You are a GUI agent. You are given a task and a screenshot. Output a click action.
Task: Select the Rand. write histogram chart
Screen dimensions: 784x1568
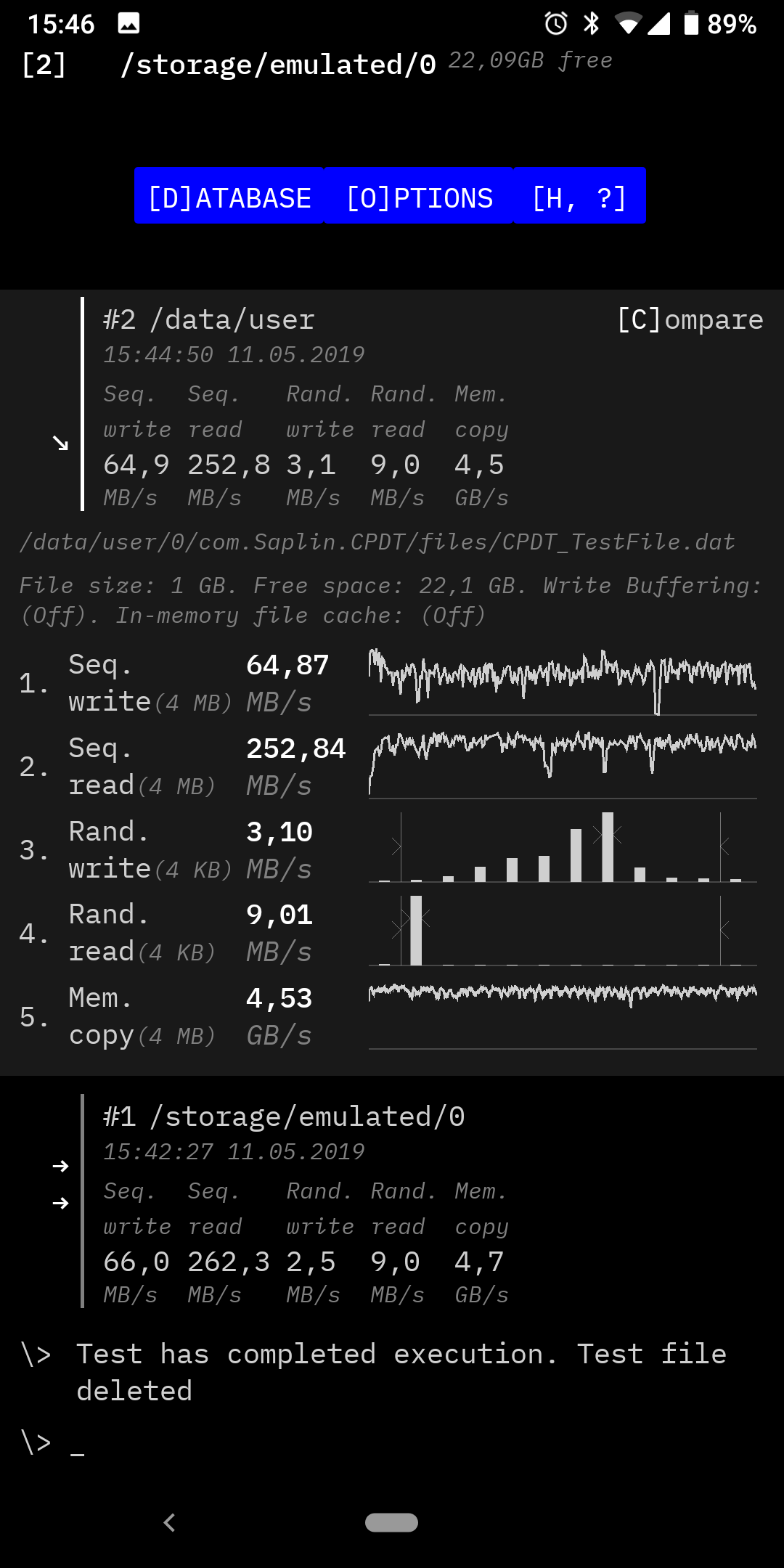coord(563,848)
